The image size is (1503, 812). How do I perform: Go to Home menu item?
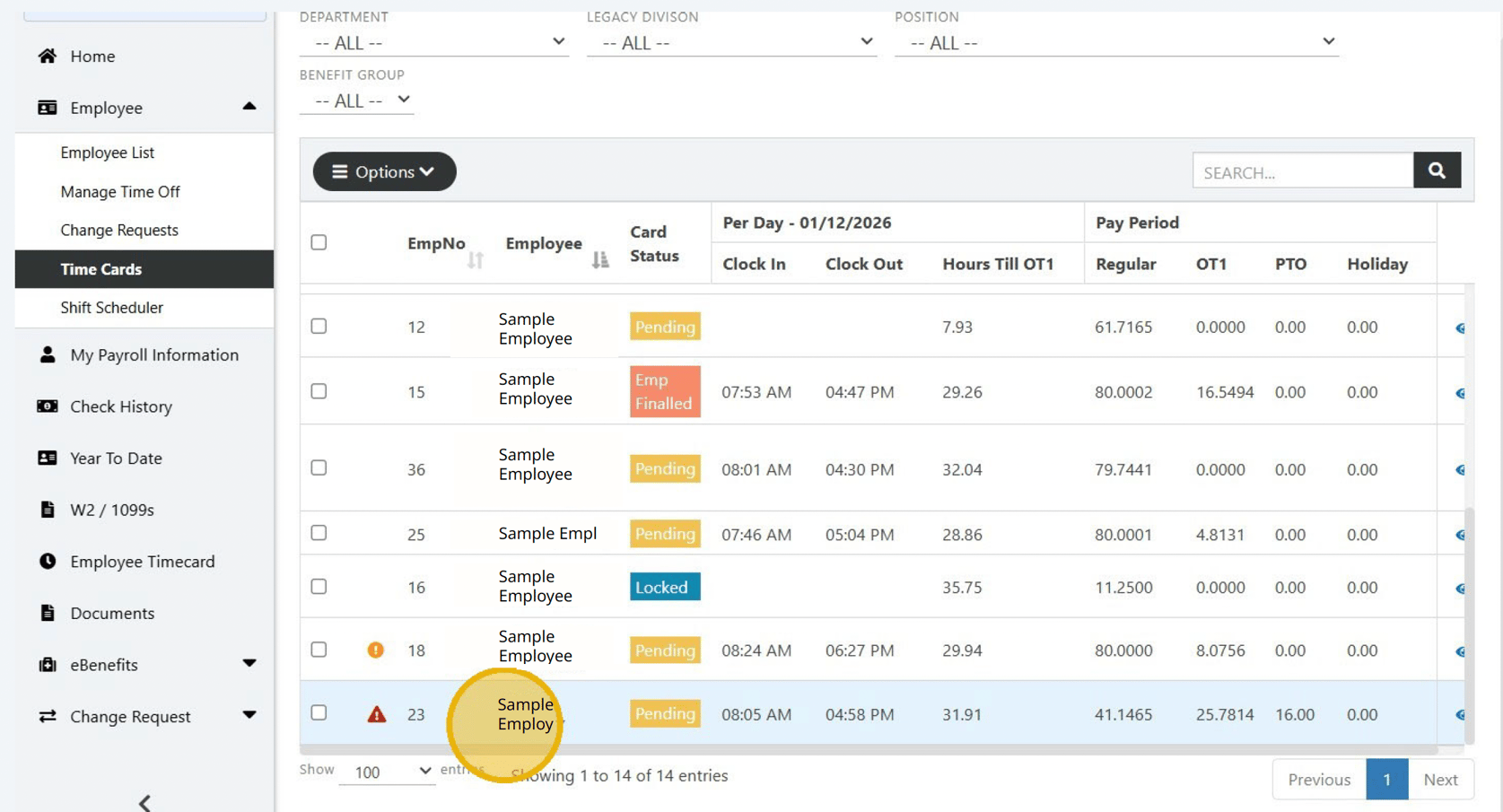tap(92, 56)
